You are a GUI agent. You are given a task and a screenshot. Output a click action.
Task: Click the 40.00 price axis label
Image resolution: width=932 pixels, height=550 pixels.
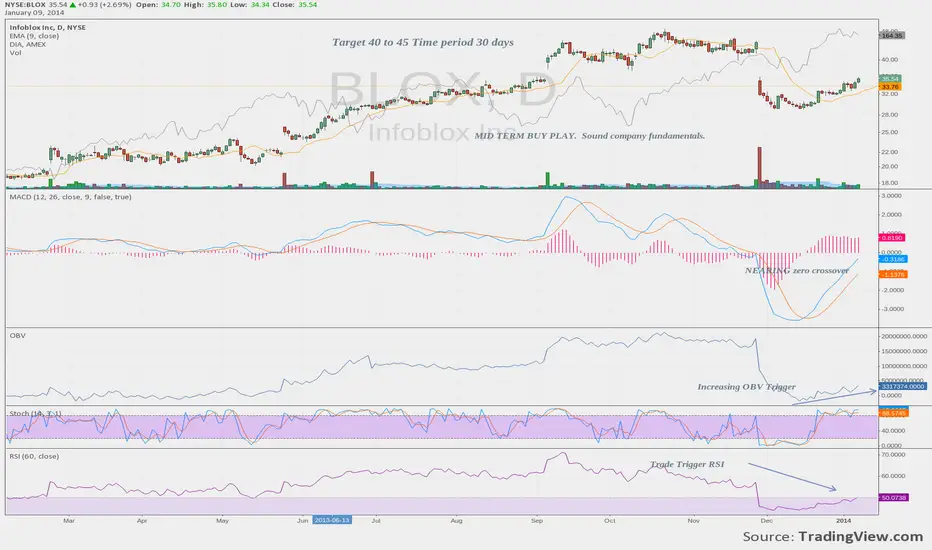click(890, 59)
